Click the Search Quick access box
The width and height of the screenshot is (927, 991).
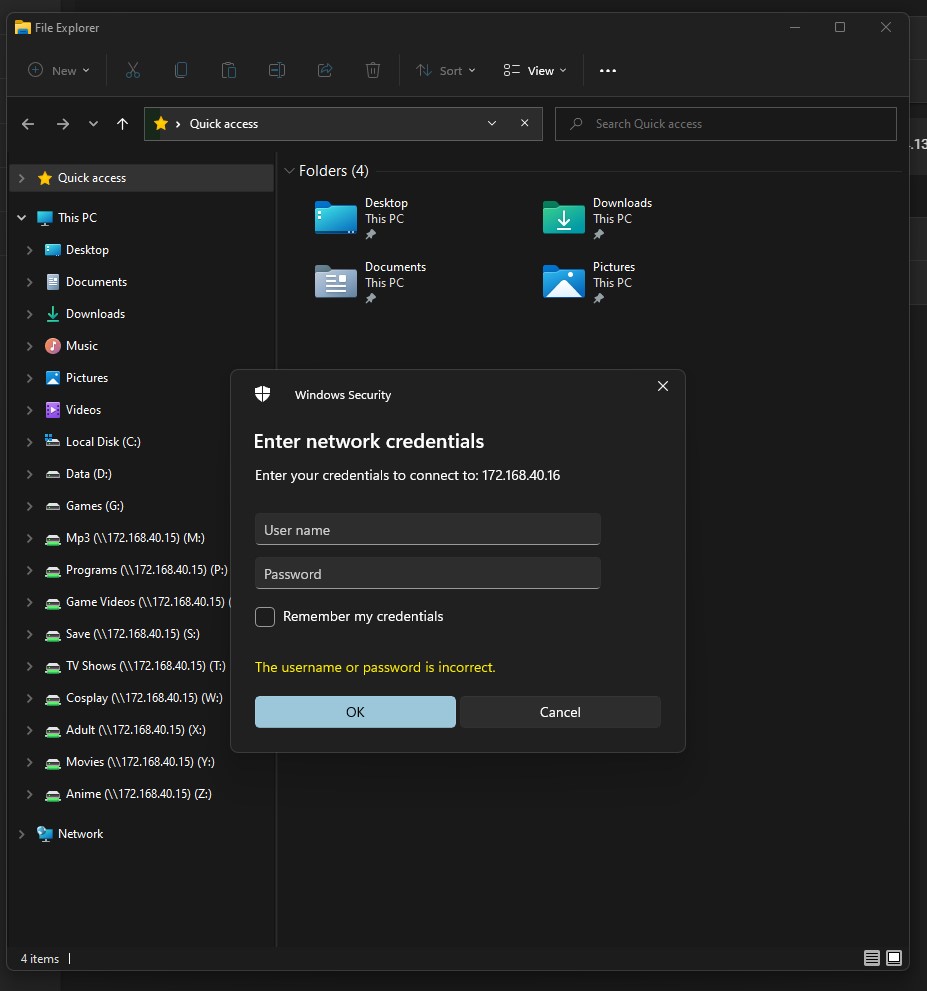pos(725,124)
